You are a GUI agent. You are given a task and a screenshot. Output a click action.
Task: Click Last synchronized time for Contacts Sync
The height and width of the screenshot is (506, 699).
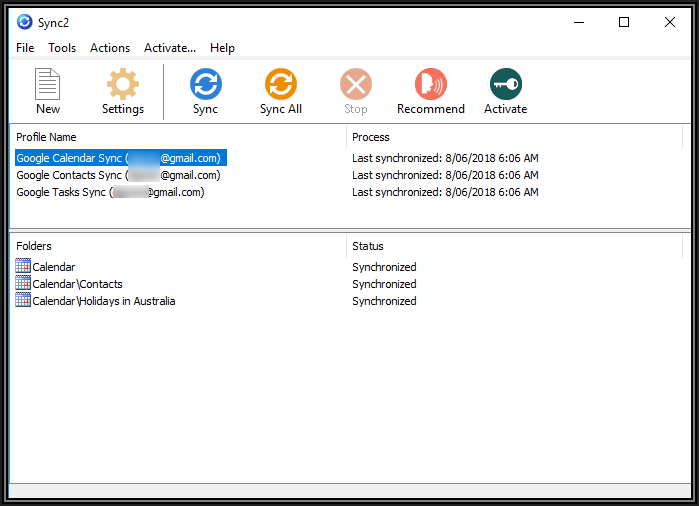tap(445, 175)
